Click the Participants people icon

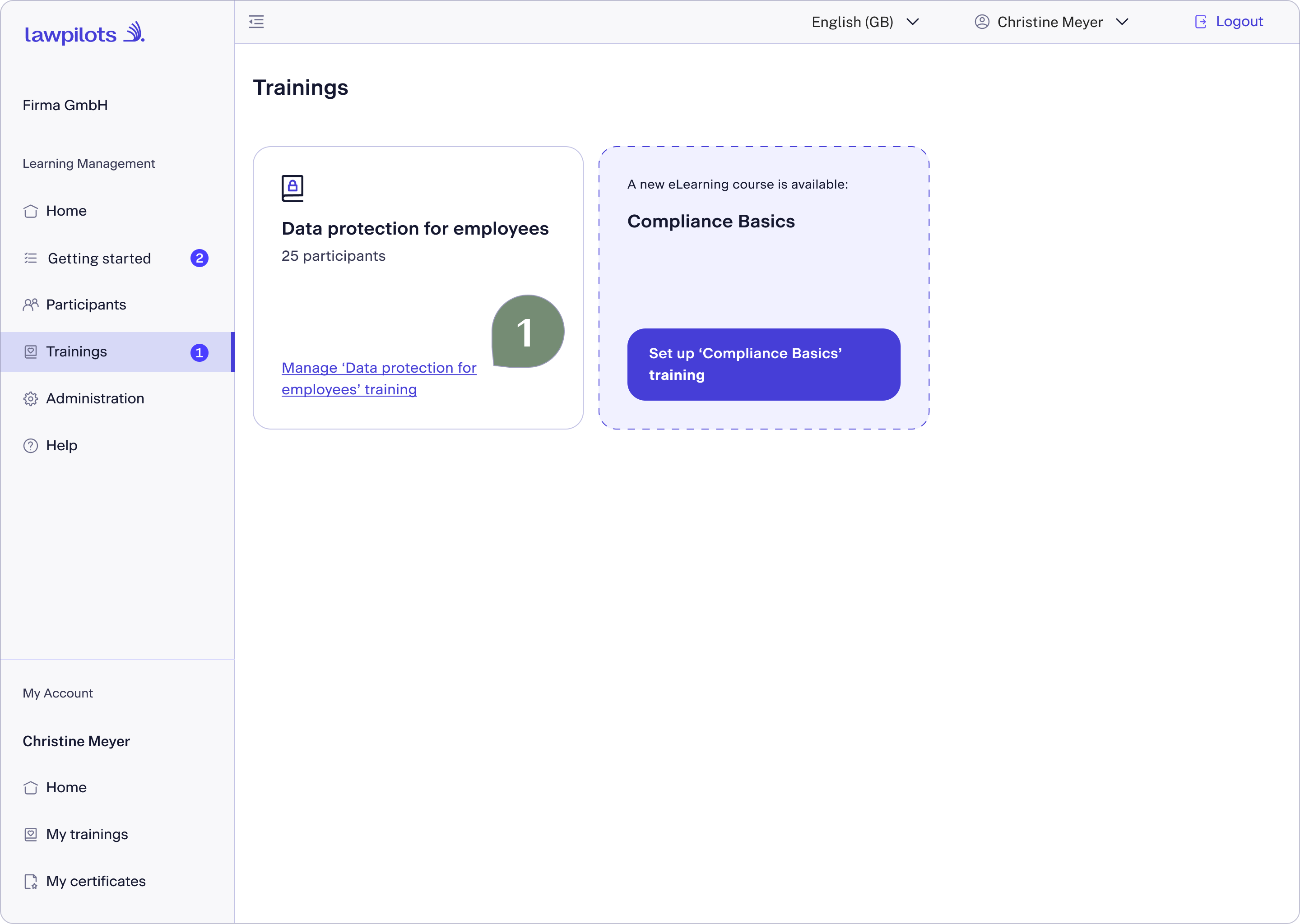pyautogui.click(x=31, y=305)
